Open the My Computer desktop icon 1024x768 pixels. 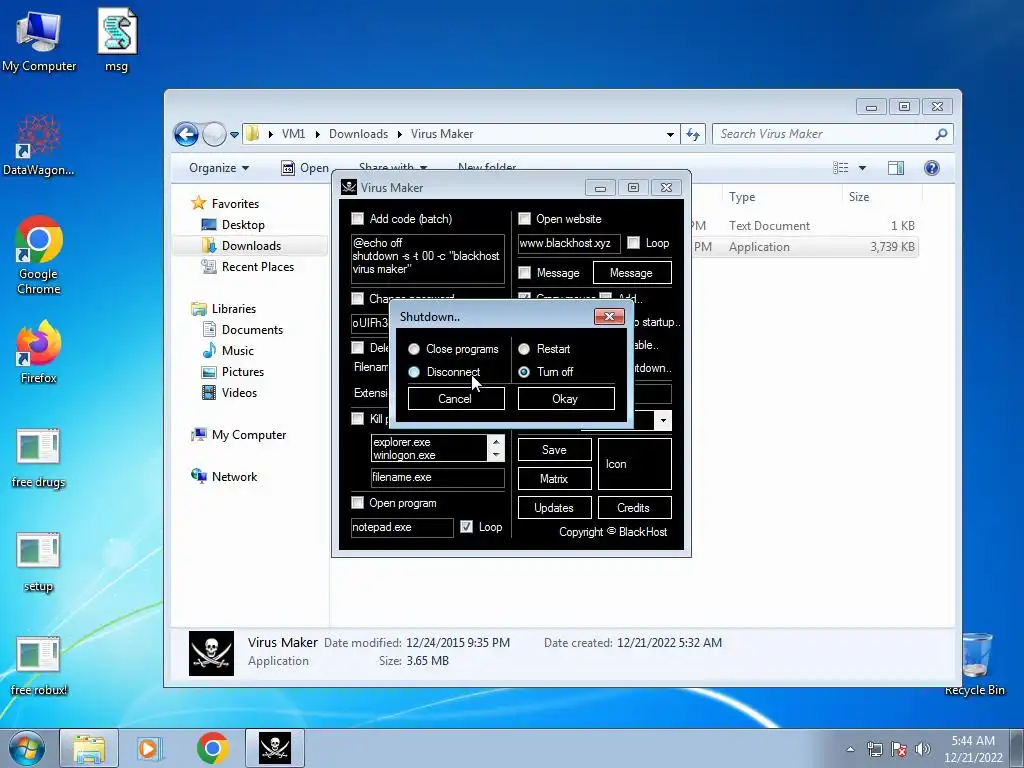(x=39, y=40)
